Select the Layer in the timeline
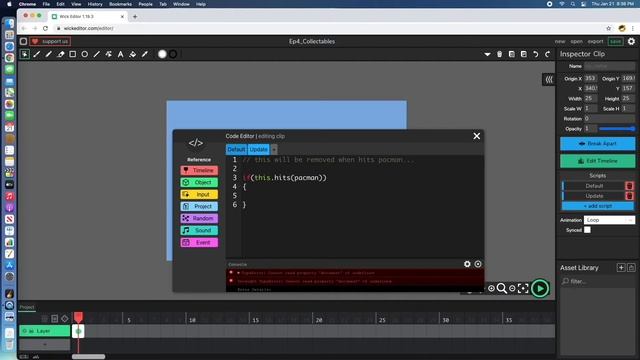This screenshot has height=360, width=640. pyautogui.click(x=44, y=331)
